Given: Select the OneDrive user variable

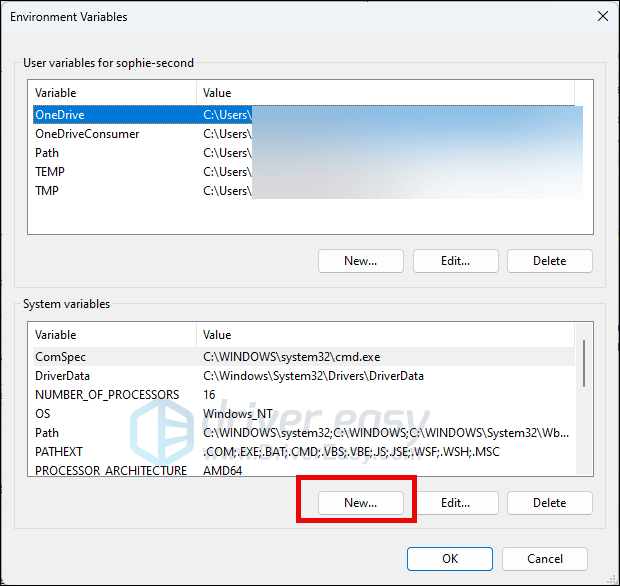Looking at the screenshot, I should point(60,115).
